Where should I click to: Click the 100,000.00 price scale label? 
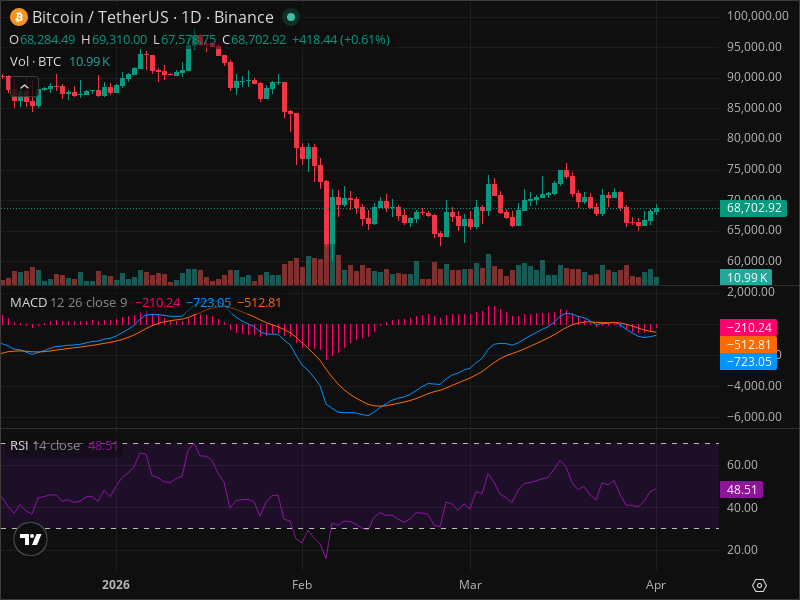click(x=757, y=16)
